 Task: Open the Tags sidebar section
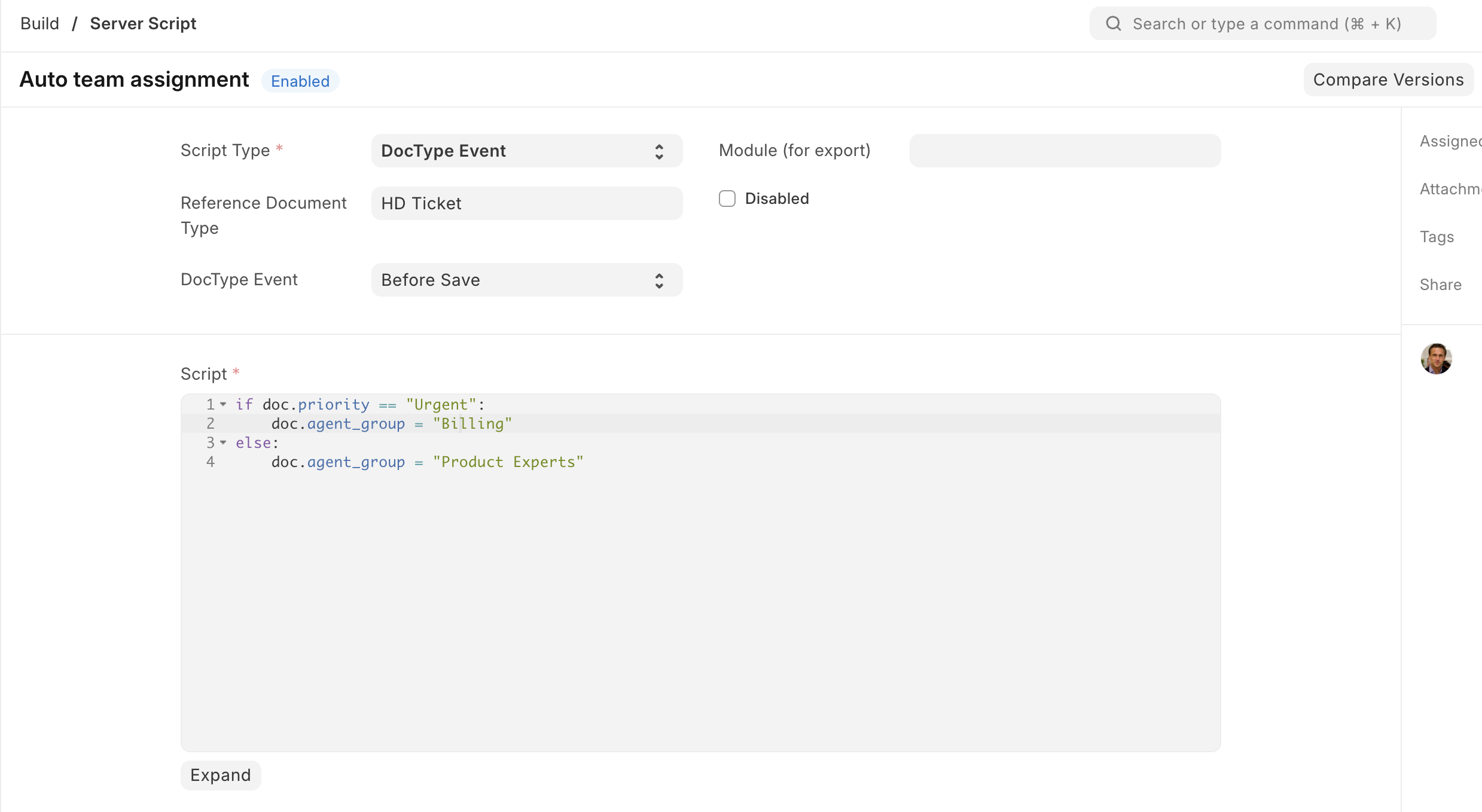[1437, 237]
